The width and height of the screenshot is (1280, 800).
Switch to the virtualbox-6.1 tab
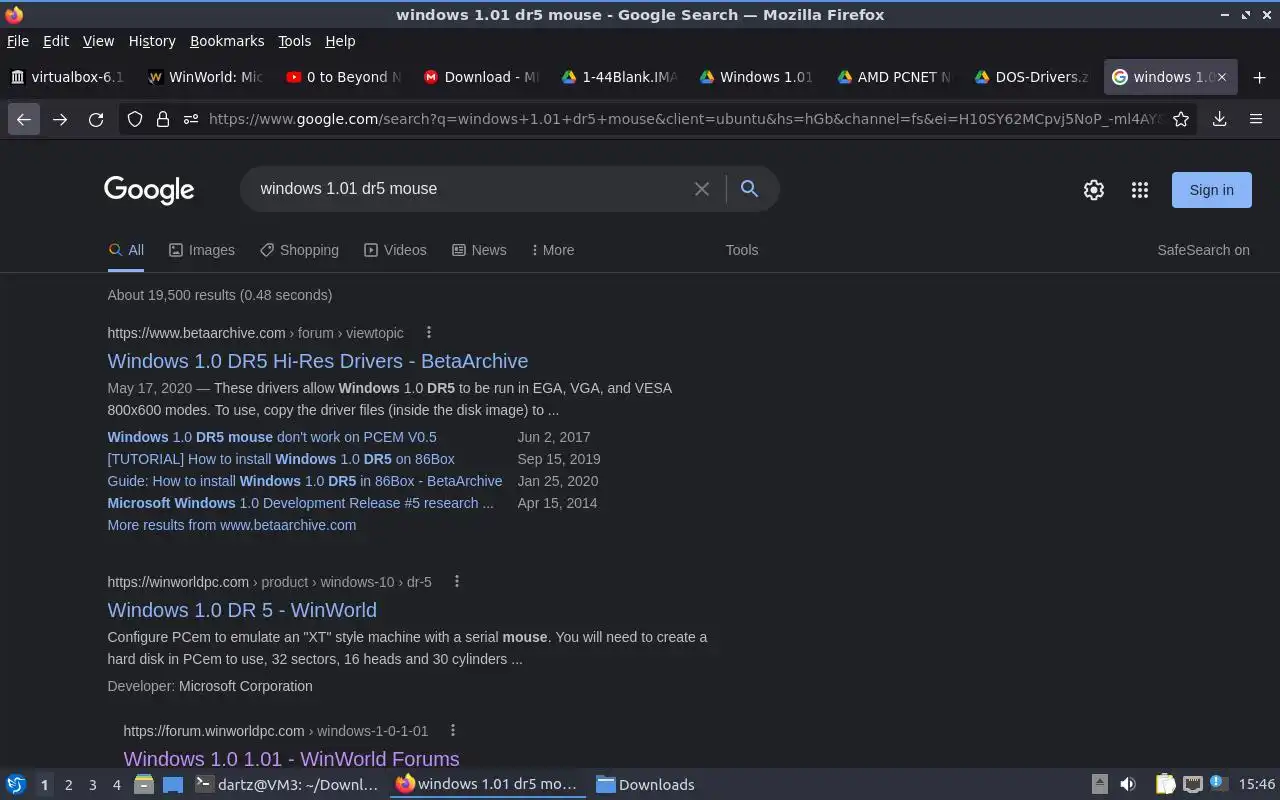68,77
